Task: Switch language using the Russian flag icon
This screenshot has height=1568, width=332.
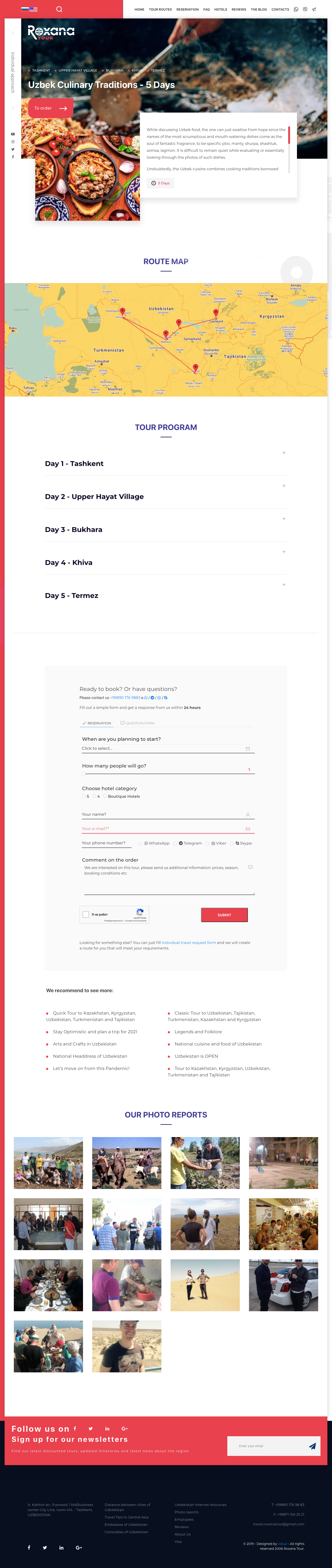Action: [x=25, y=9]
